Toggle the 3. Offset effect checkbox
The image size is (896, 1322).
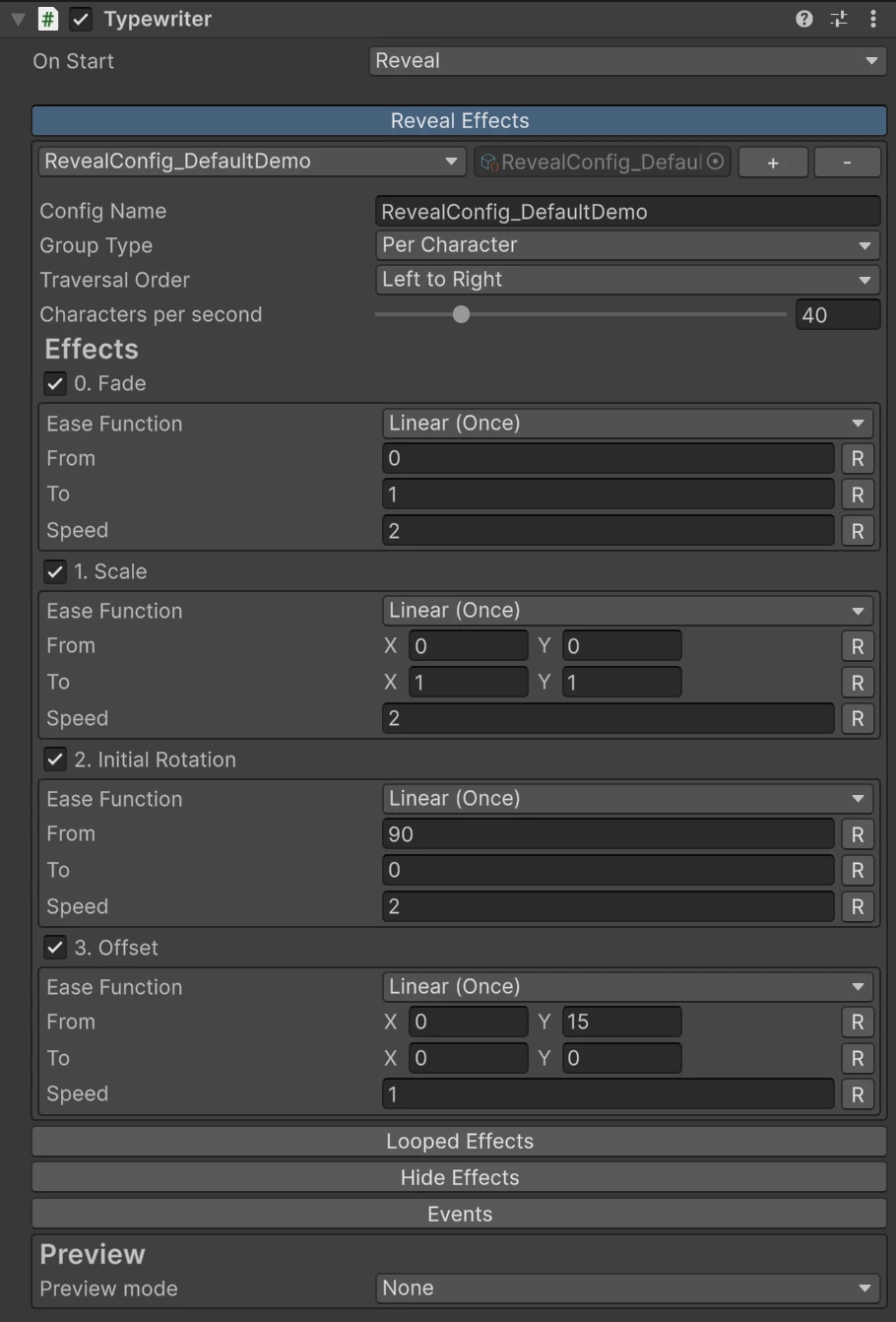click(55, 949)
